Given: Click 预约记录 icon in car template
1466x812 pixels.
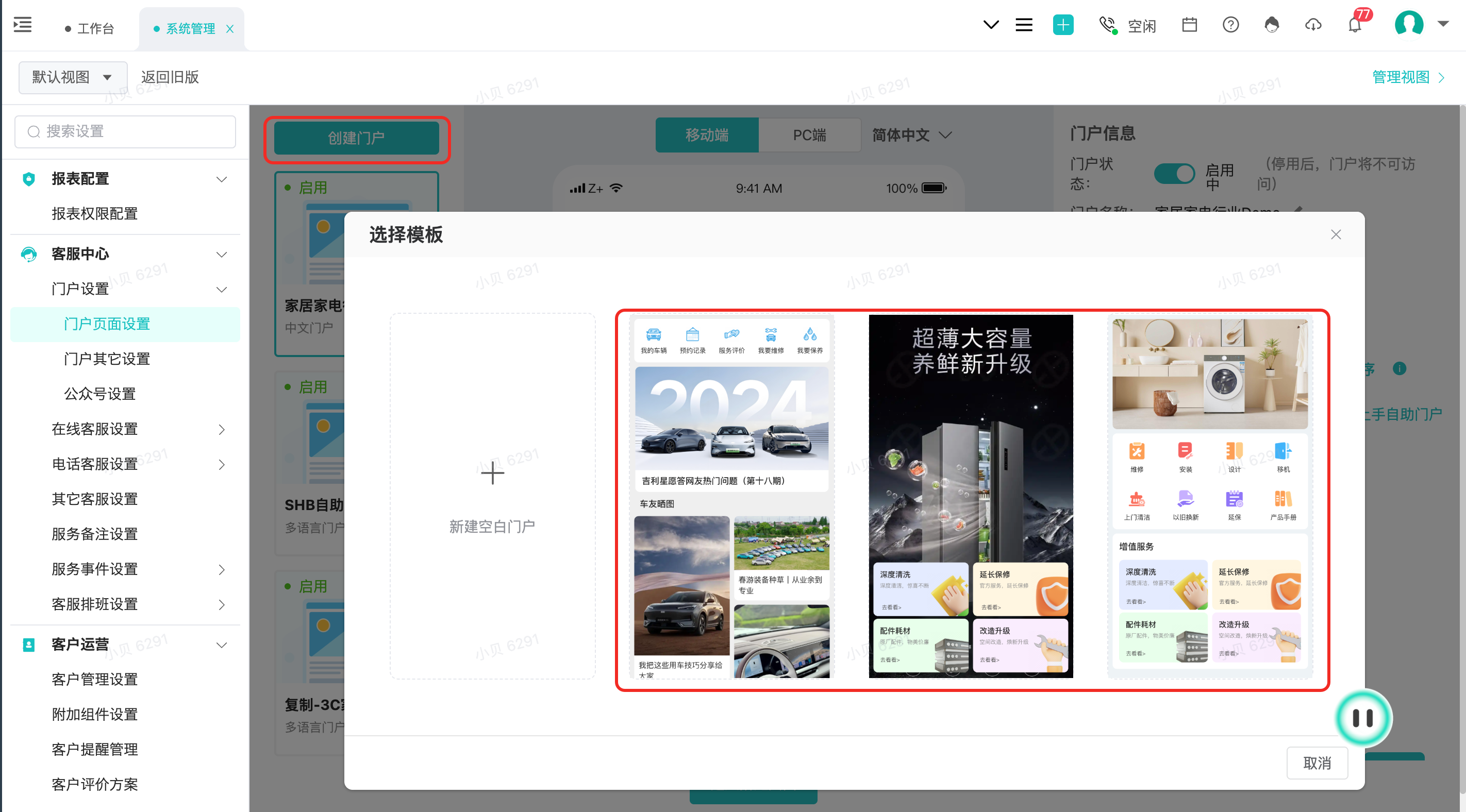Looking at the screenshot, I should tap(693, 334).
